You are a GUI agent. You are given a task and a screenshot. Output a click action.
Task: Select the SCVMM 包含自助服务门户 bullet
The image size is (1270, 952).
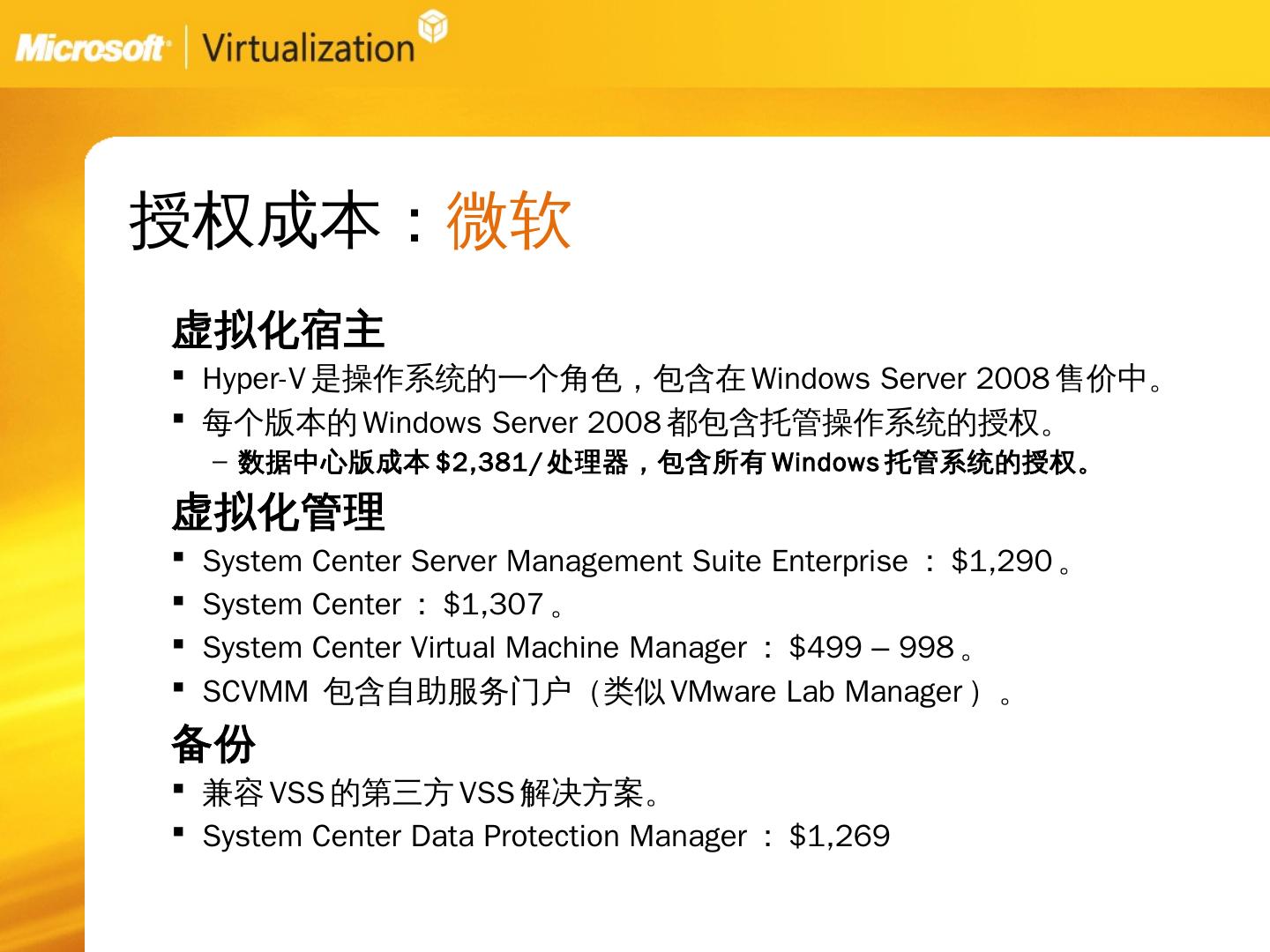pos(606,692)
